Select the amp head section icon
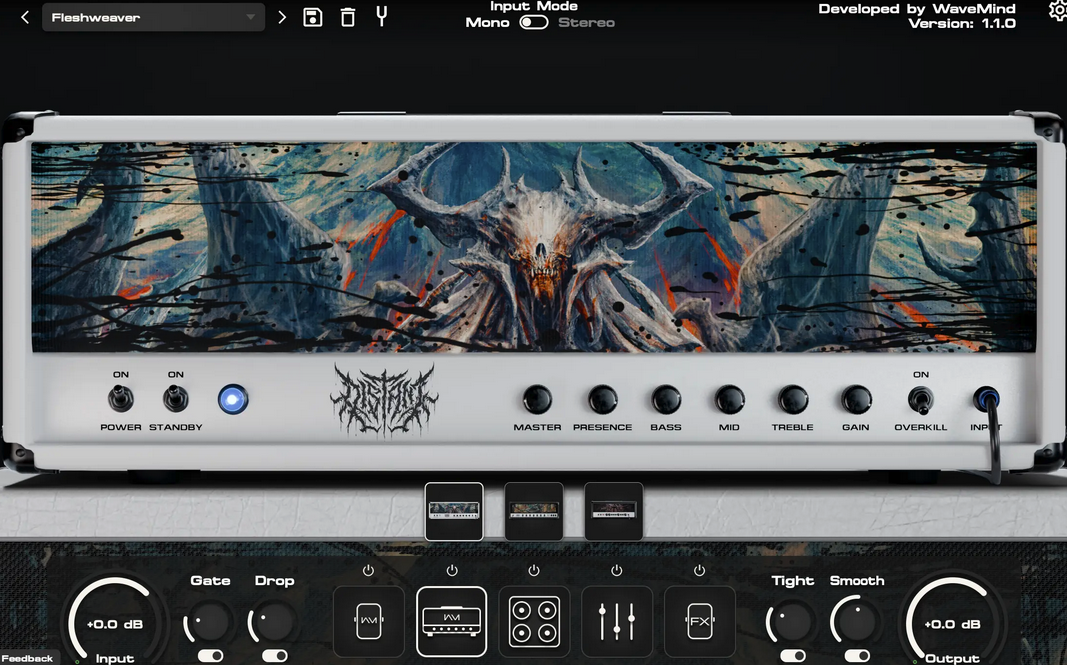 (451, 621)
